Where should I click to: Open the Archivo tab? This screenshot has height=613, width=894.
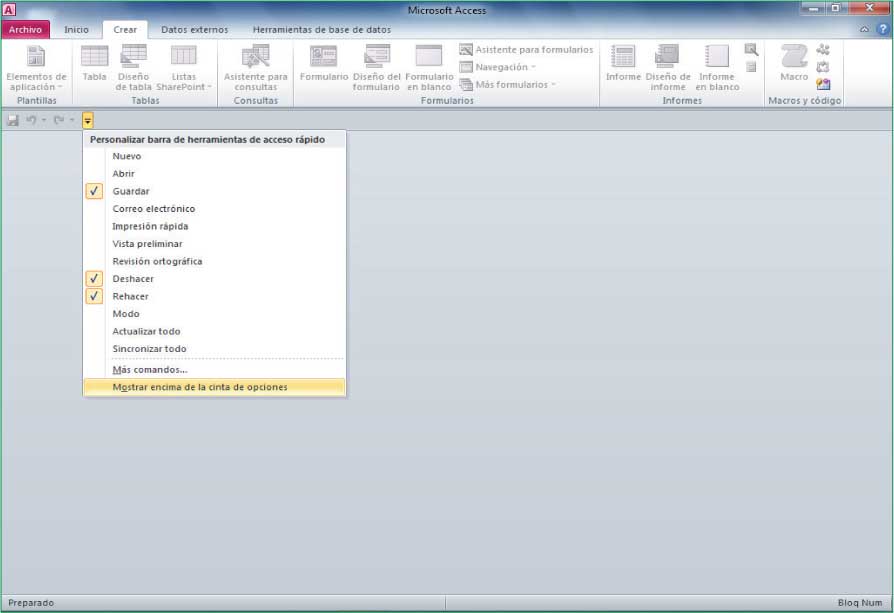pyautogui.click(x=26, y=30)
